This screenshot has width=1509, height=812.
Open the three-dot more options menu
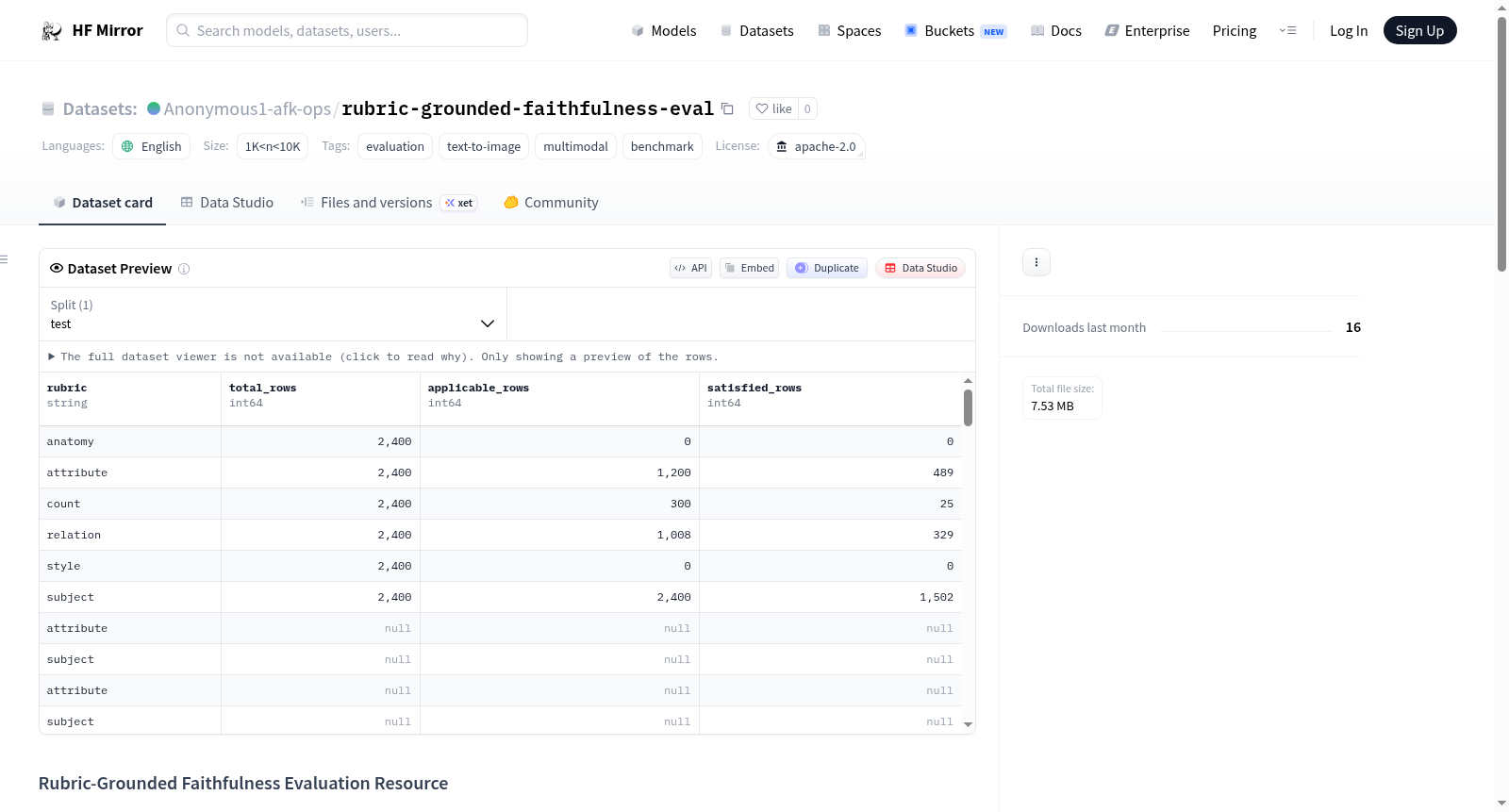pyautogui.click(x=1036, y=262)
